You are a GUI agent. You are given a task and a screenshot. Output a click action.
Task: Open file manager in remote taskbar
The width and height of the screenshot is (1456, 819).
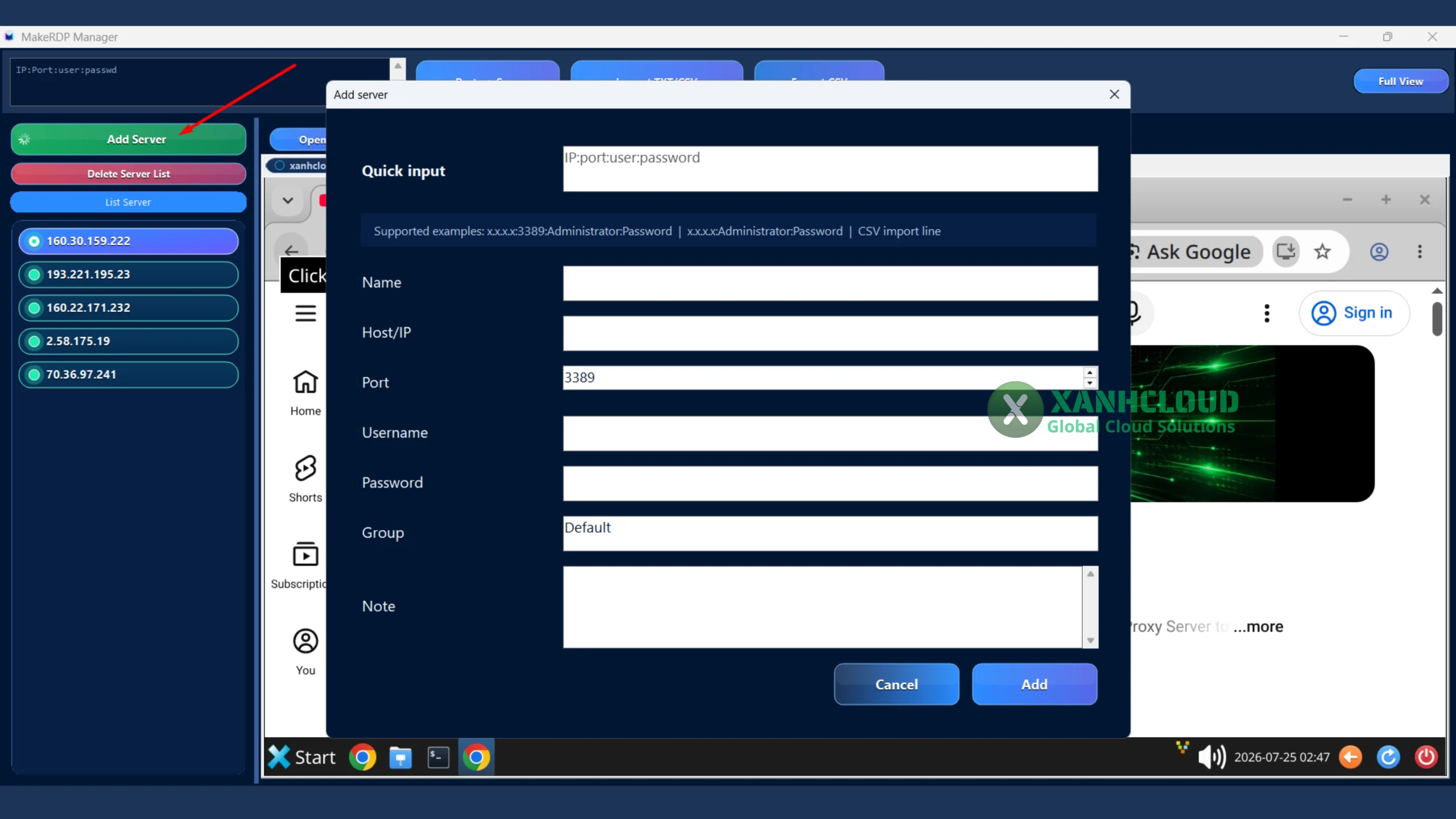pos(400,758)
